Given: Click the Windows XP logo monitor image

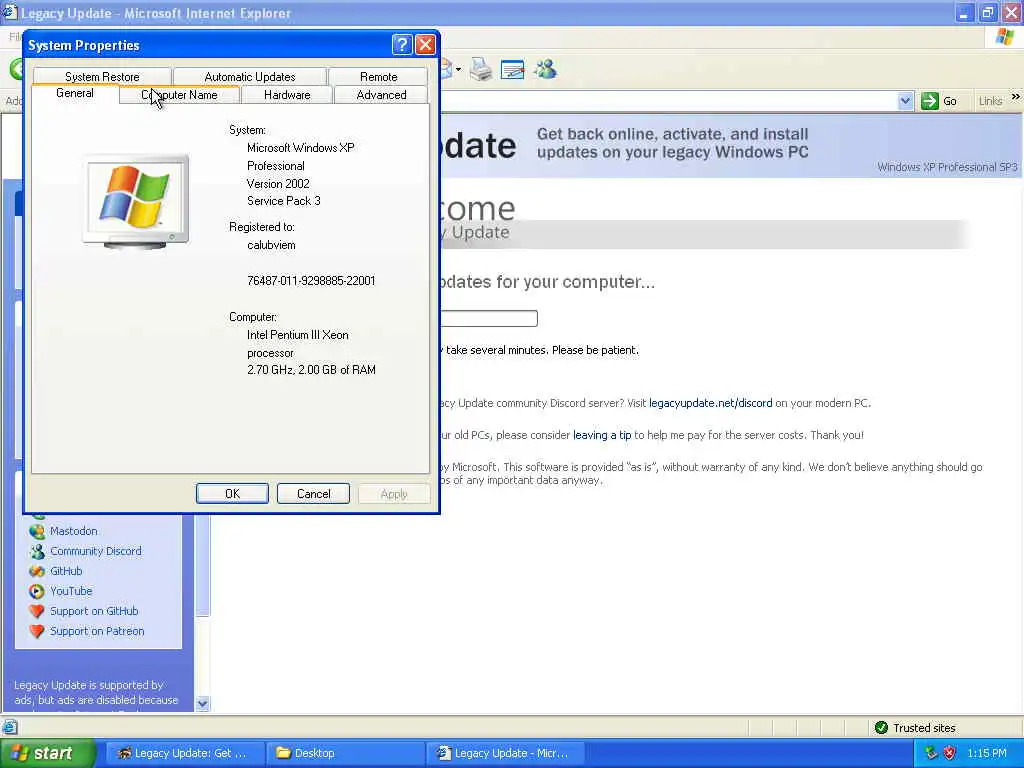Looking at the screenshot, I should (136, 202).
